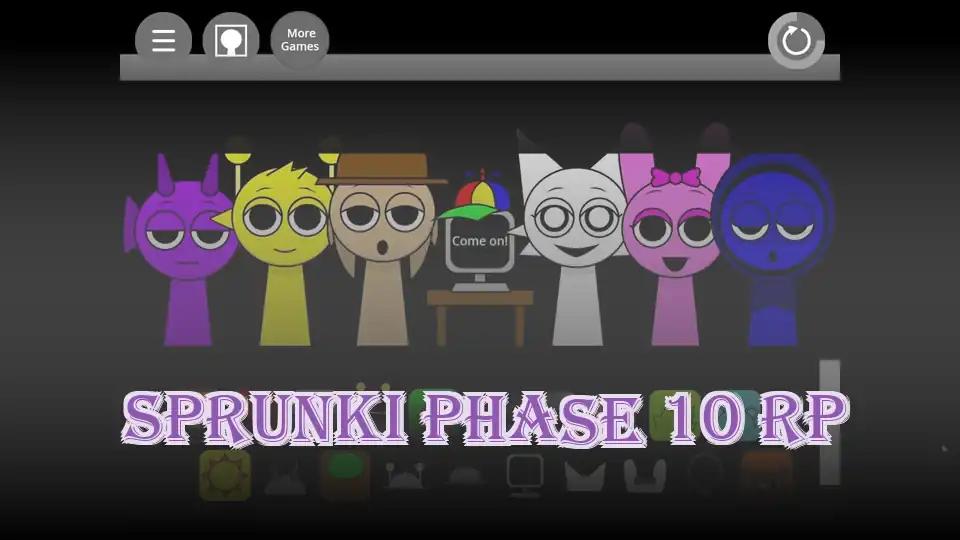Image resolution: width=960 pixels, height=540 pixels.
Task: Select the orange icon with green top
Action: (x=345, y=475)
